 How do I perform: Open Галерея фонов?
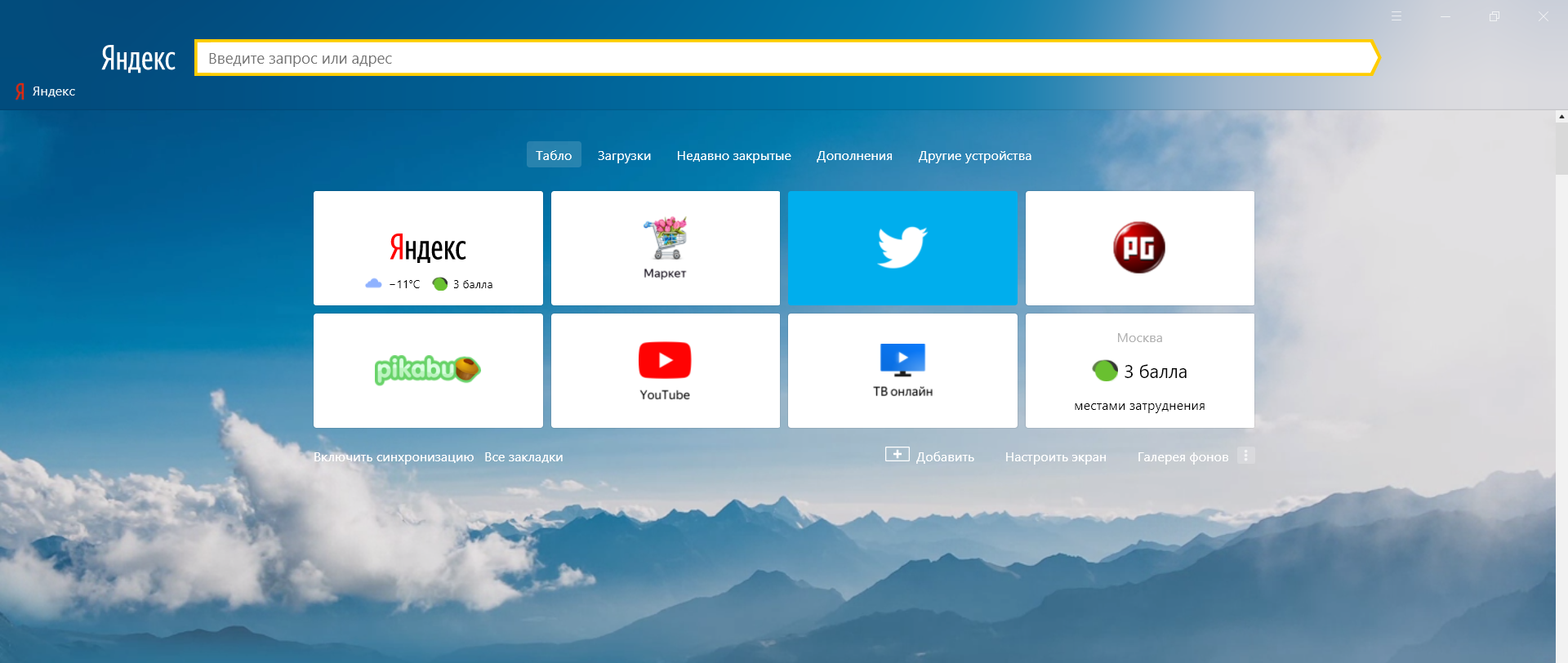tap(1183, 457)
